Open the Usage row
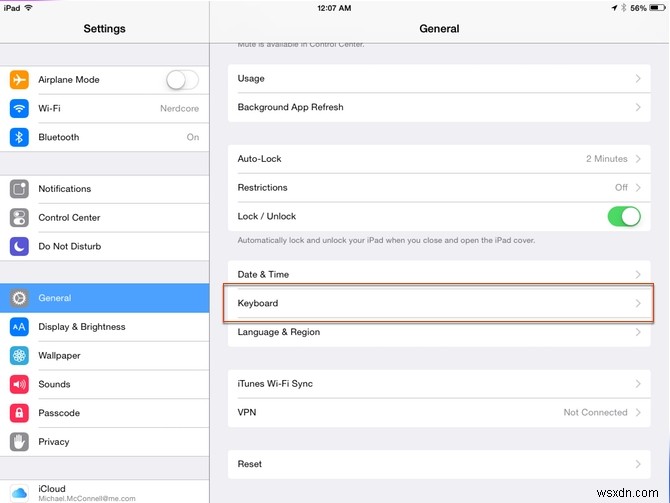This screenshot has height=503, width=670. tap(439, 79)
